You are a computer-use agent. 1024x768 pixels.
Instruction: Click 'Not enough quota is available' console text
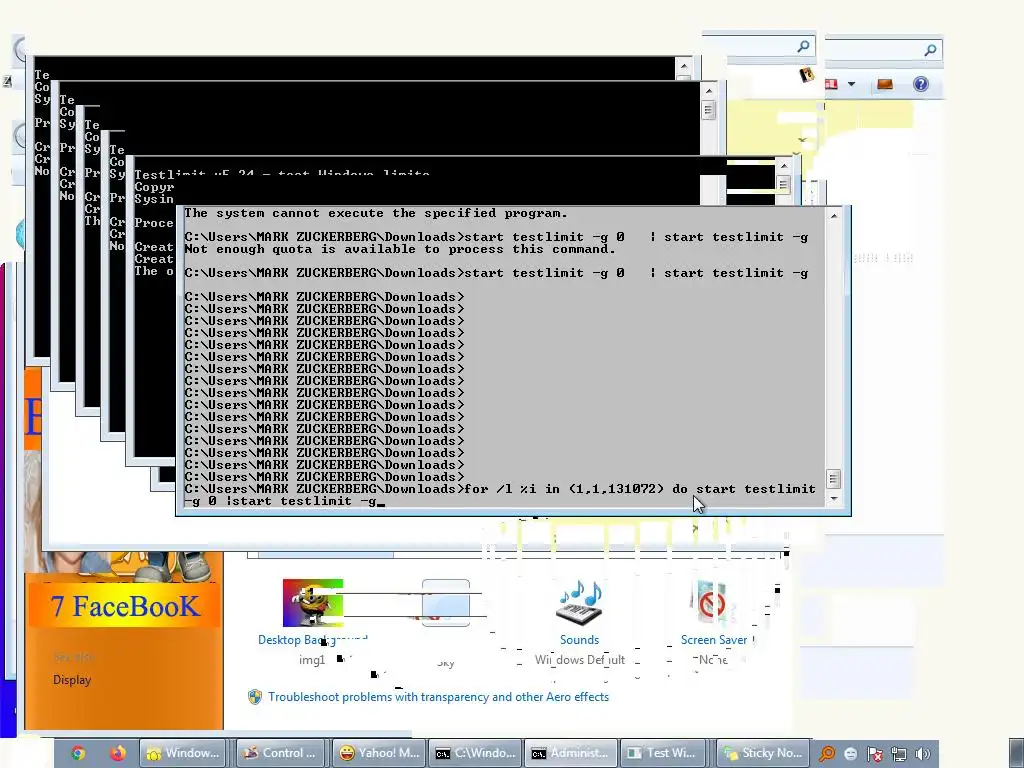coord(400,249)
